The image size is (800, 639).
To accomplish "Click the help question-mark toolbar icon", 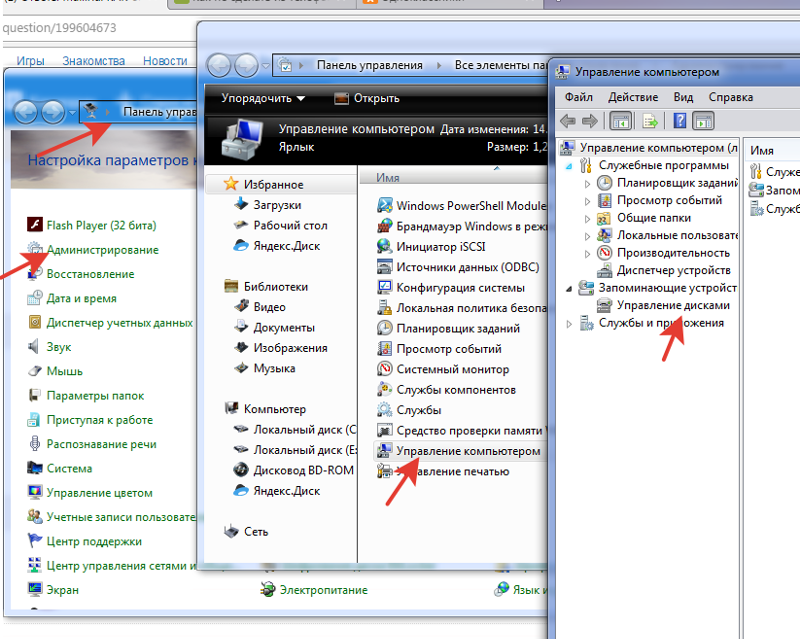I will pos(680,121).
